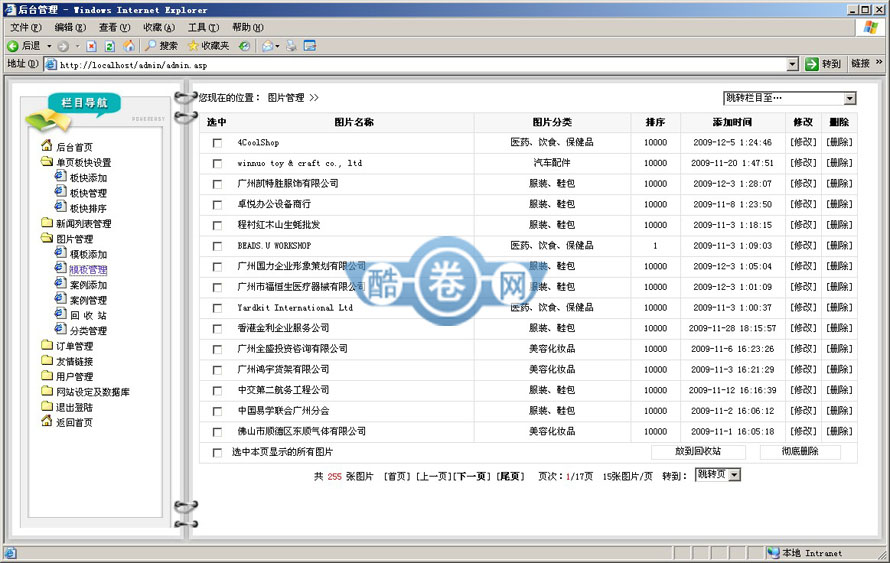The image size is (890, 563).
Task: Check the BEADS.U WORKSHOP row checkbox
Action: tap(217, 246)
